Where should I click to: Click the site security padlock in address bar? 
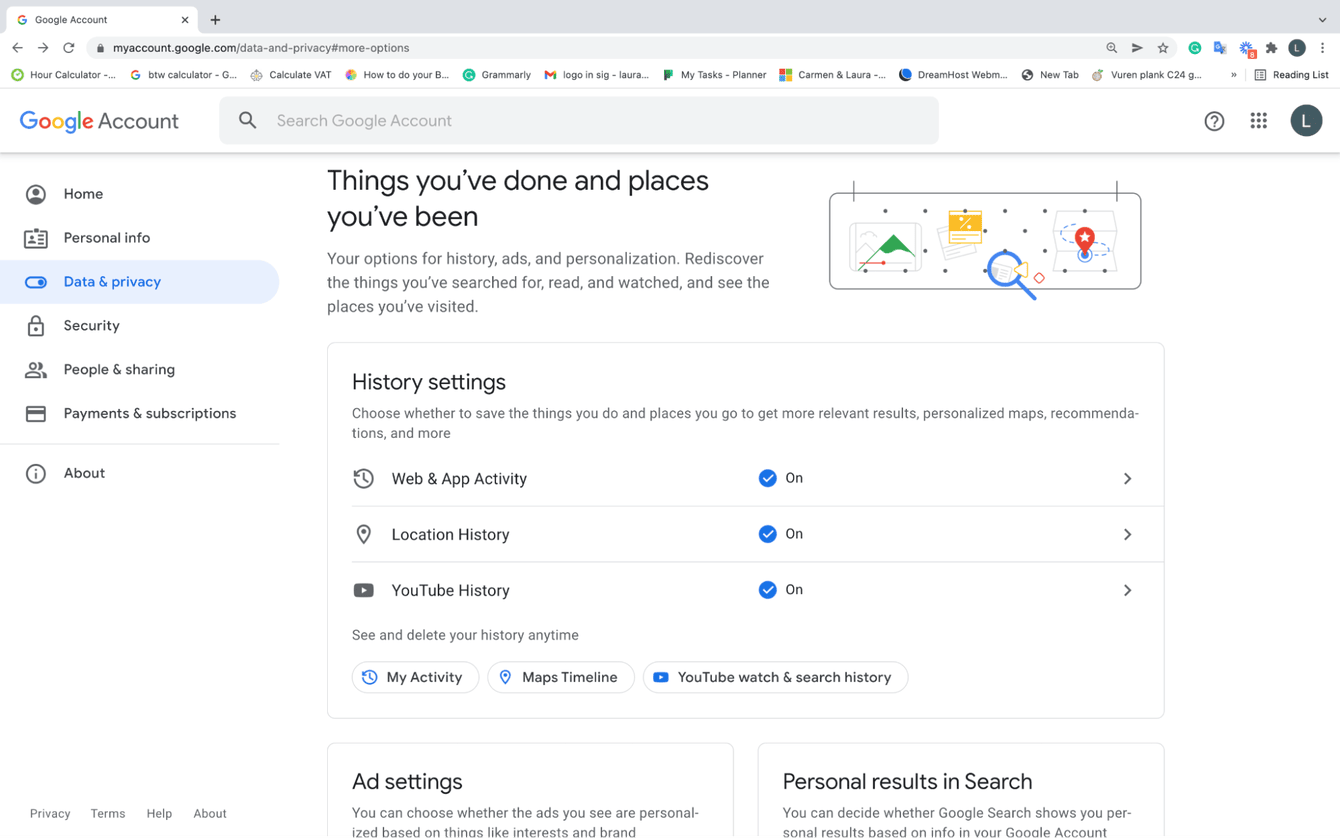(100, 47)
